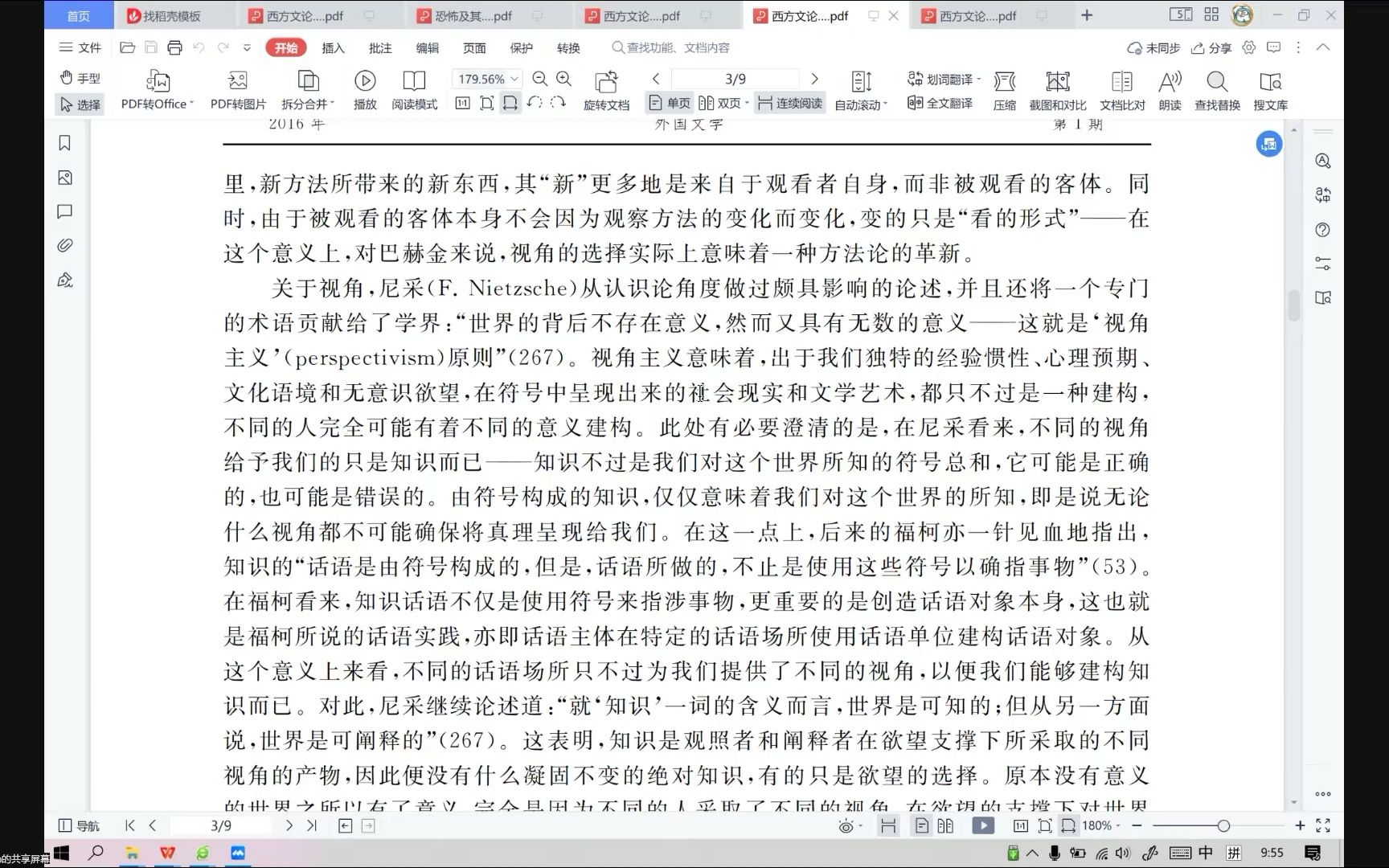Open the thumbnails sidebar panel
The width and height of the screenshot is (1389, 868).
[65, 178]
